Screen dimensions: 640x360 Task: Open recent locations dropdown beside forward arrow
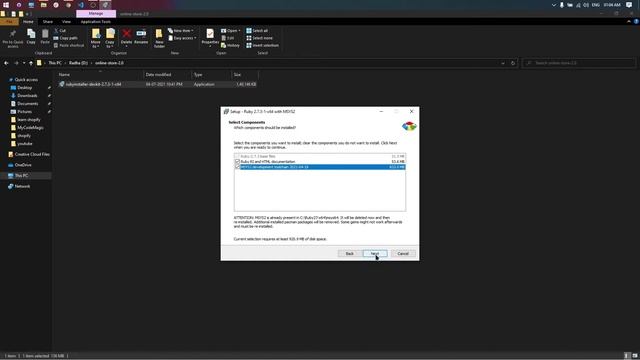click(x=24, y=63)
